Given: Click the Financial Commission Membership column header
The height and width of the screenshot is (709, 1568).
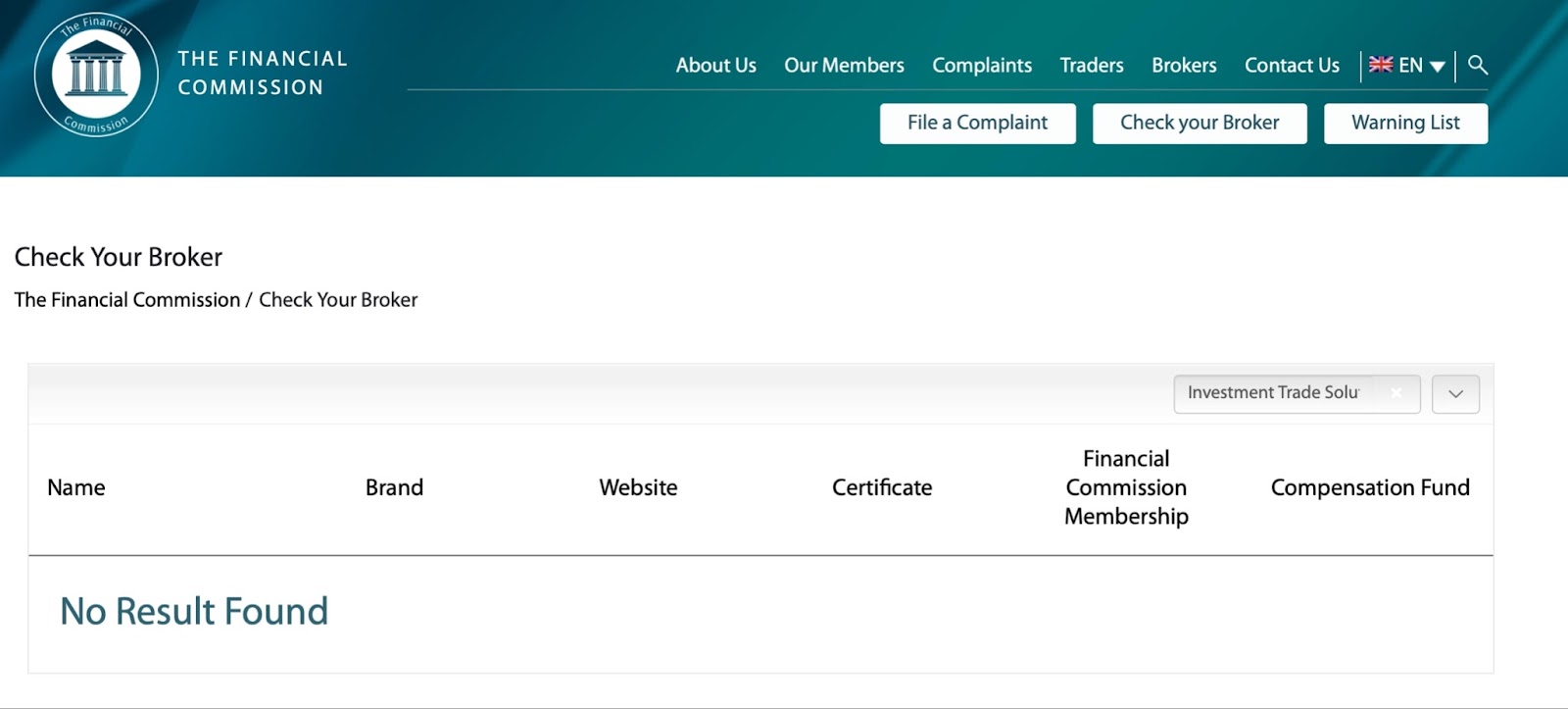Looking at the screenshot, I should pos(1126,487).
